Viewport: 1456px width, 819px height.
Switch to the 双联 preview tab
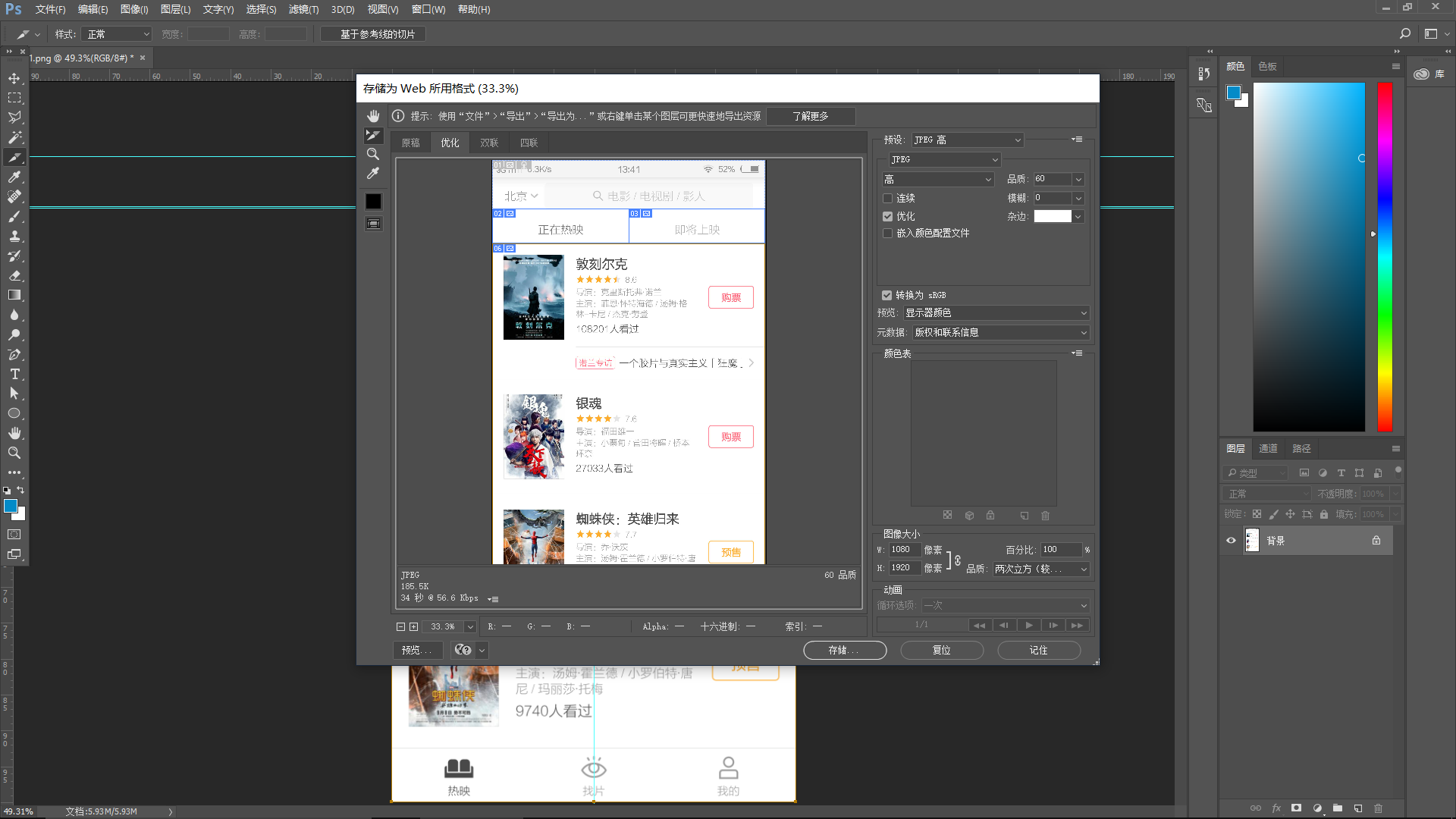click(489, 143)
